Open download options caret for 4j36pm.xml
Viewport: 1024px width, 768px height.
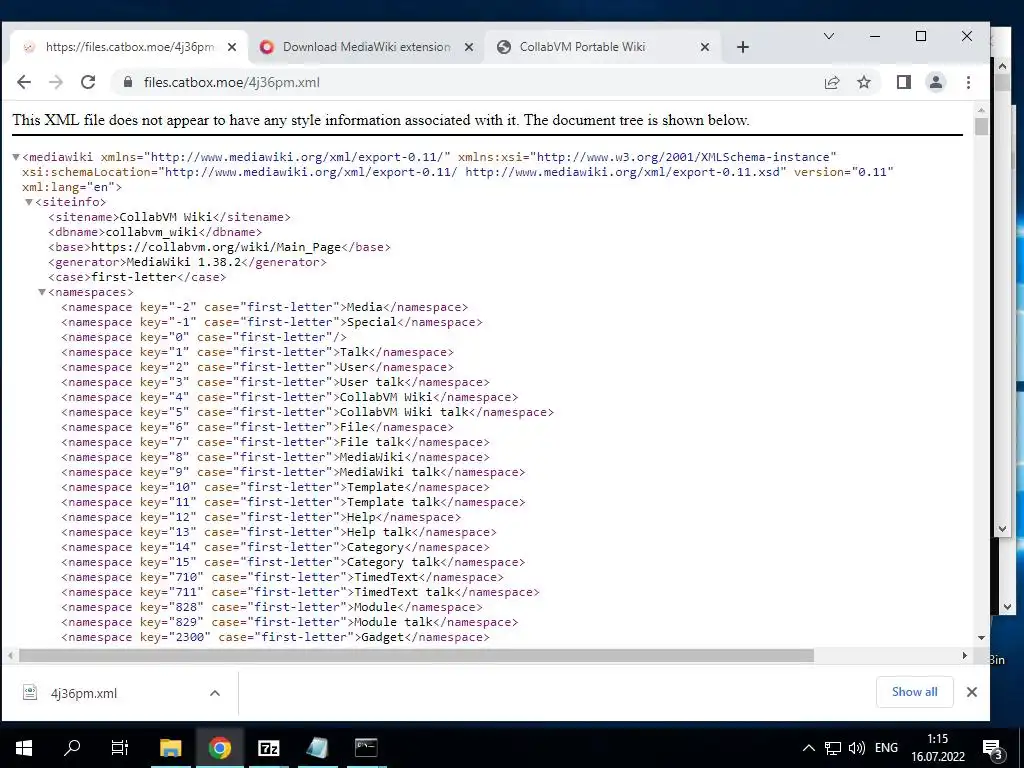coord(215,693)
